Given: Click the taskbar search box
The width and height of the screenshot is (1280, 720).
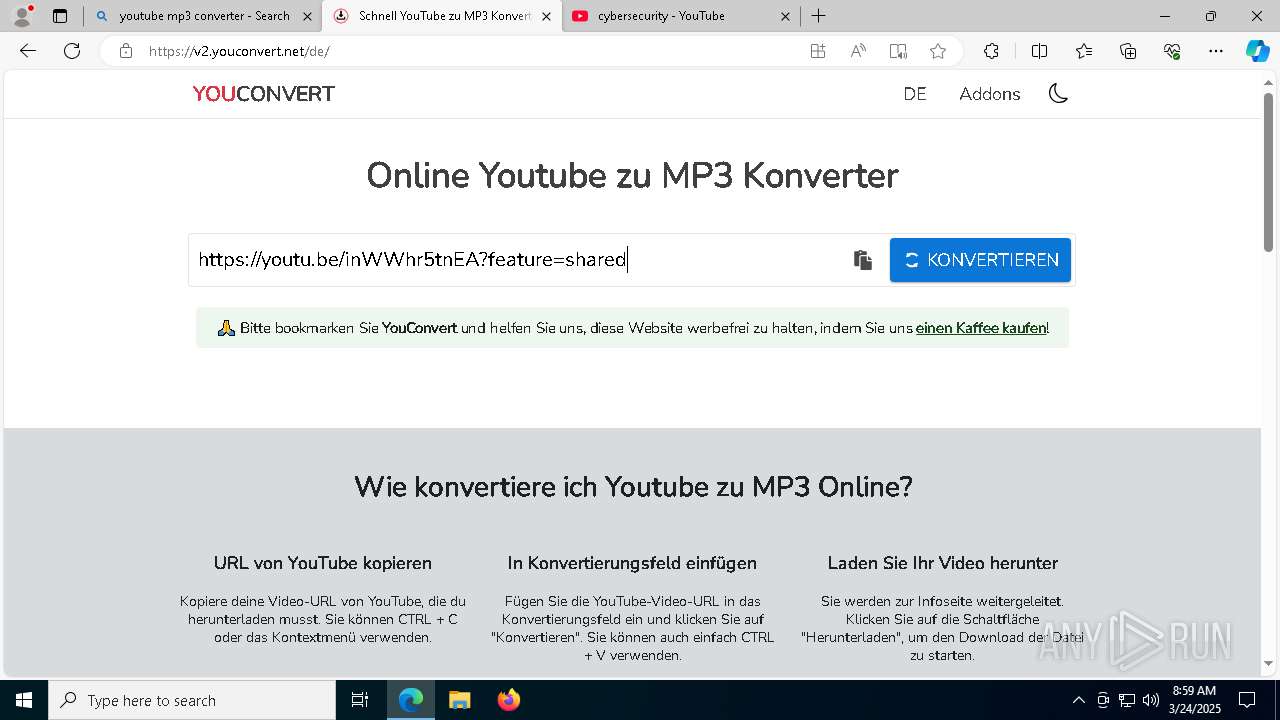Looking at the screenshot, I should (x=192, y=700).
